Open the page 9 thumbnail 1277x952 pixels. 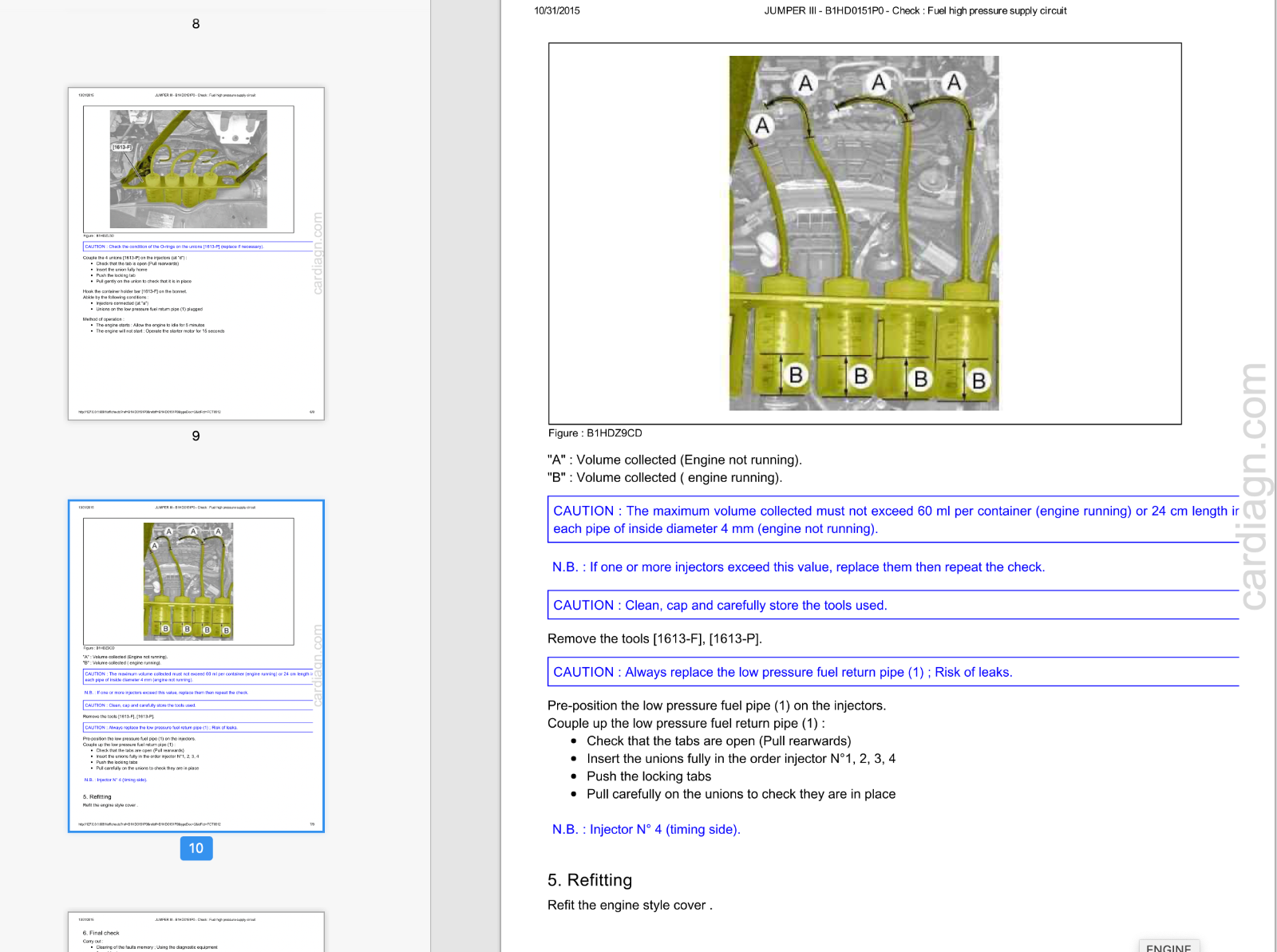click(196, 253)
